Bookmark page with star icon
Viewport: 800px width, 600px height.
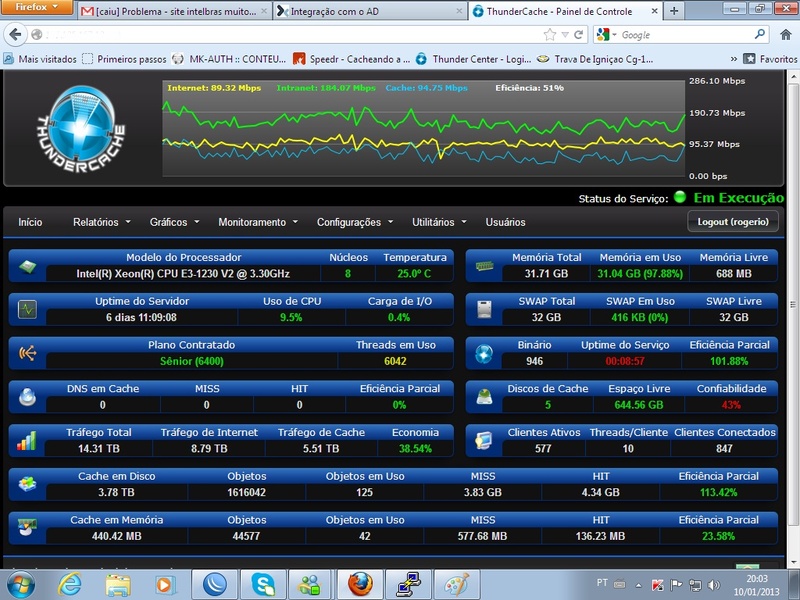click(549, 35)
